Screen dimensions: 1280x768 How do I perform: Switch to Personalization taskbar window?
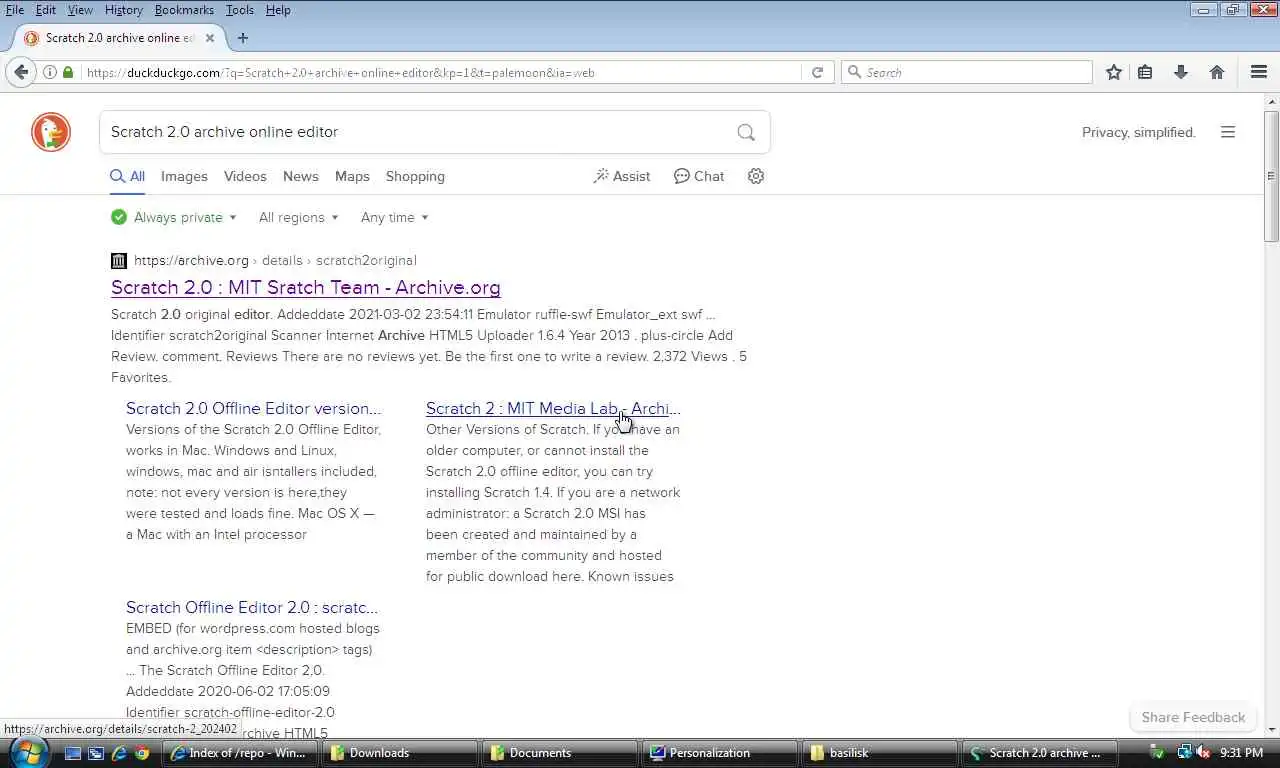[720, 752]
